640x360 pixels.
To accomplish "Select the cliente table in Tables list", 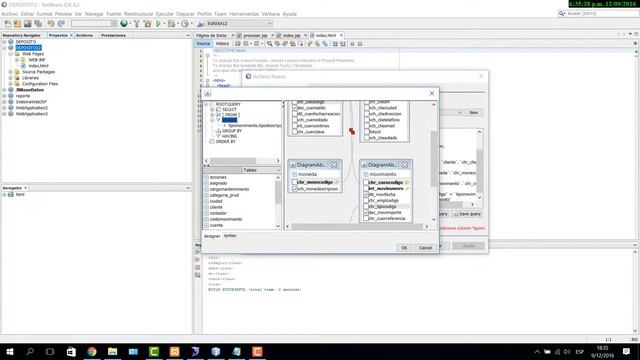I will pyautogui.click(x=216, y=207).
